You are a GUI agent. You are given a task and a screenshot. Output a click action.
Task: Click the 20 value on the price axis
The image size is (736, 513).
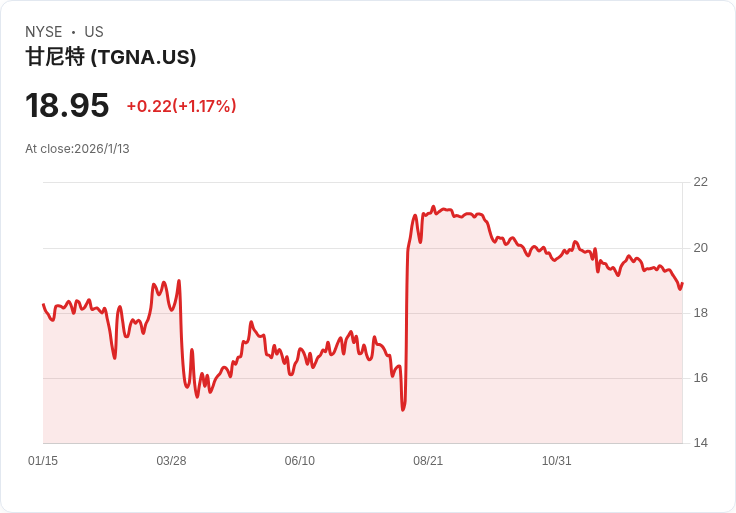point(700,248)
